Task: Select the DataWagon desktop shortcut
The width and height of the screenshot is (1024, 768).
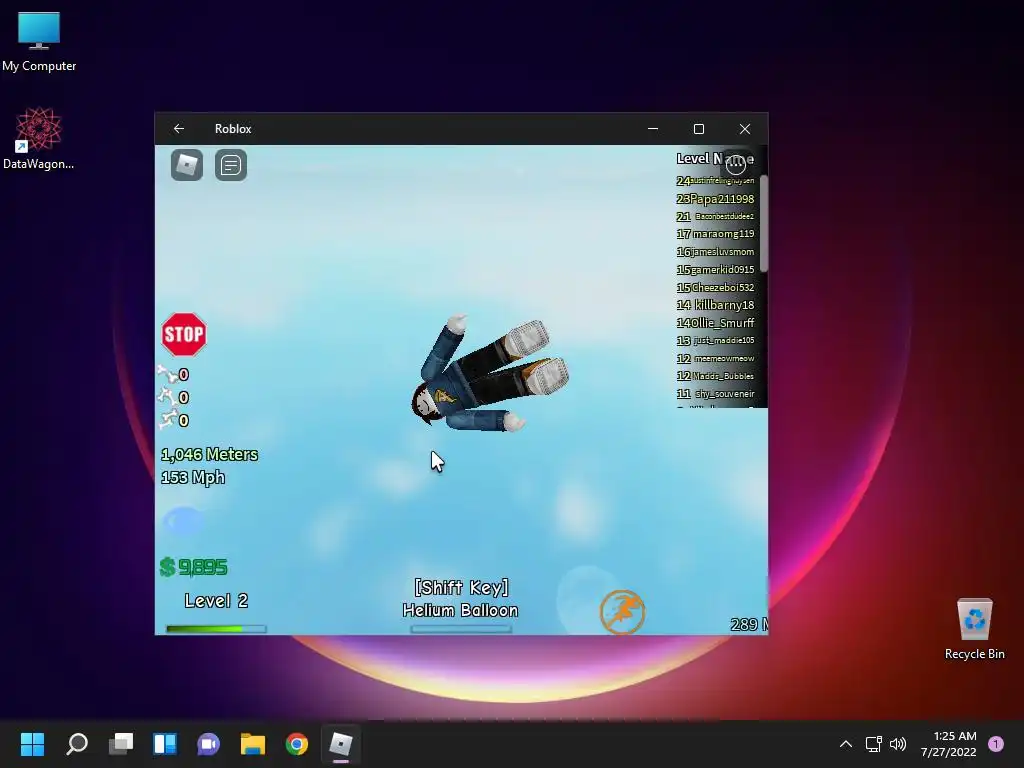Action: click(x=38, y=138)
